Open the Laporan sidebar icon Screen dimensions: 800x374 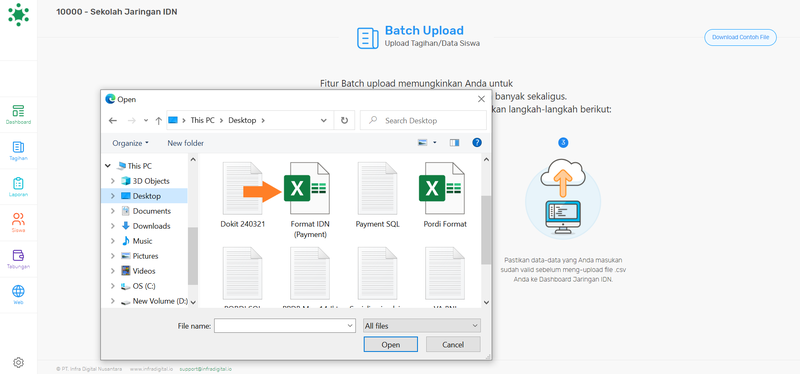[x=18, y=187]
